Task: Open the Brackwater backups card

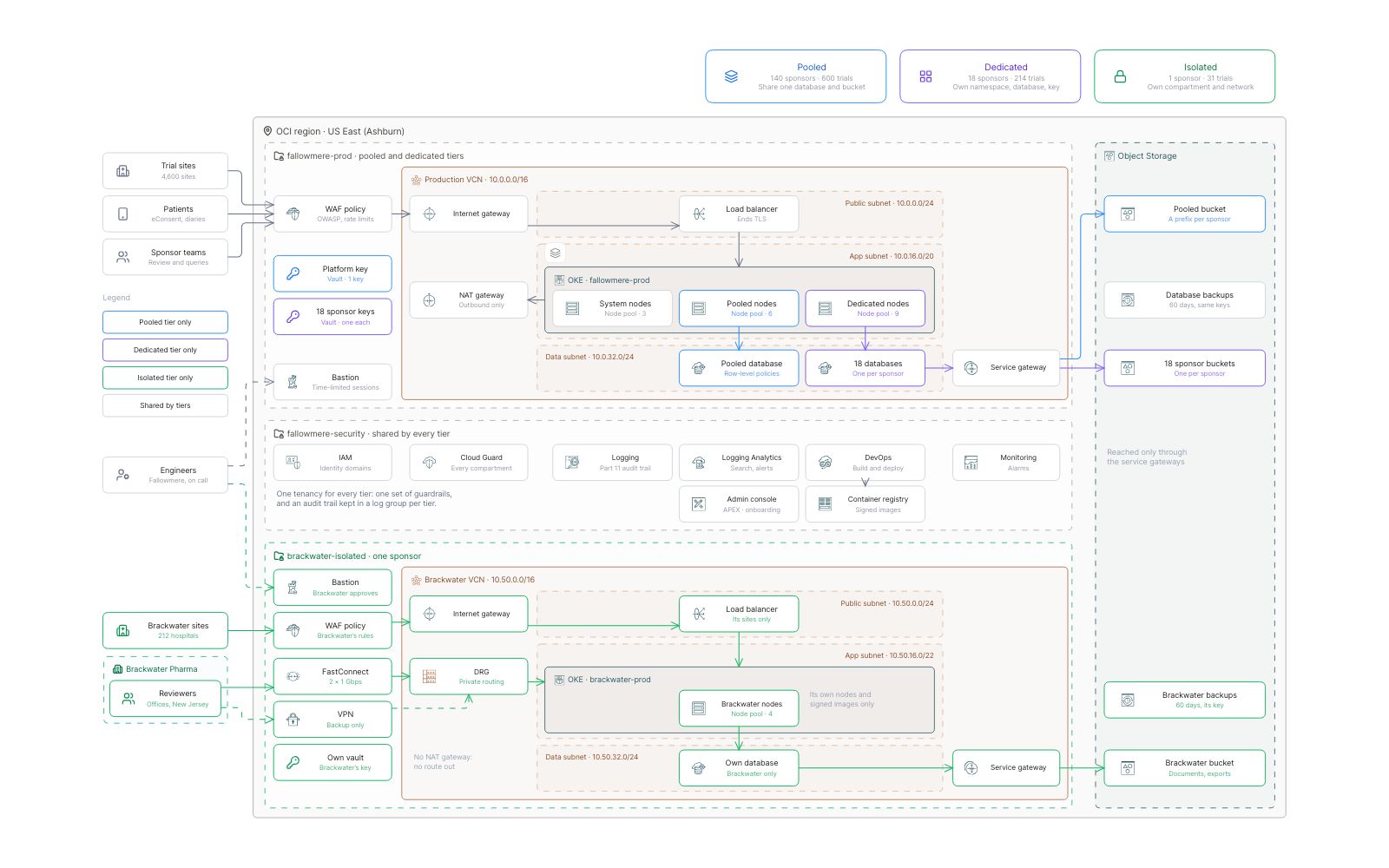Action: (x=1184, y=700)
